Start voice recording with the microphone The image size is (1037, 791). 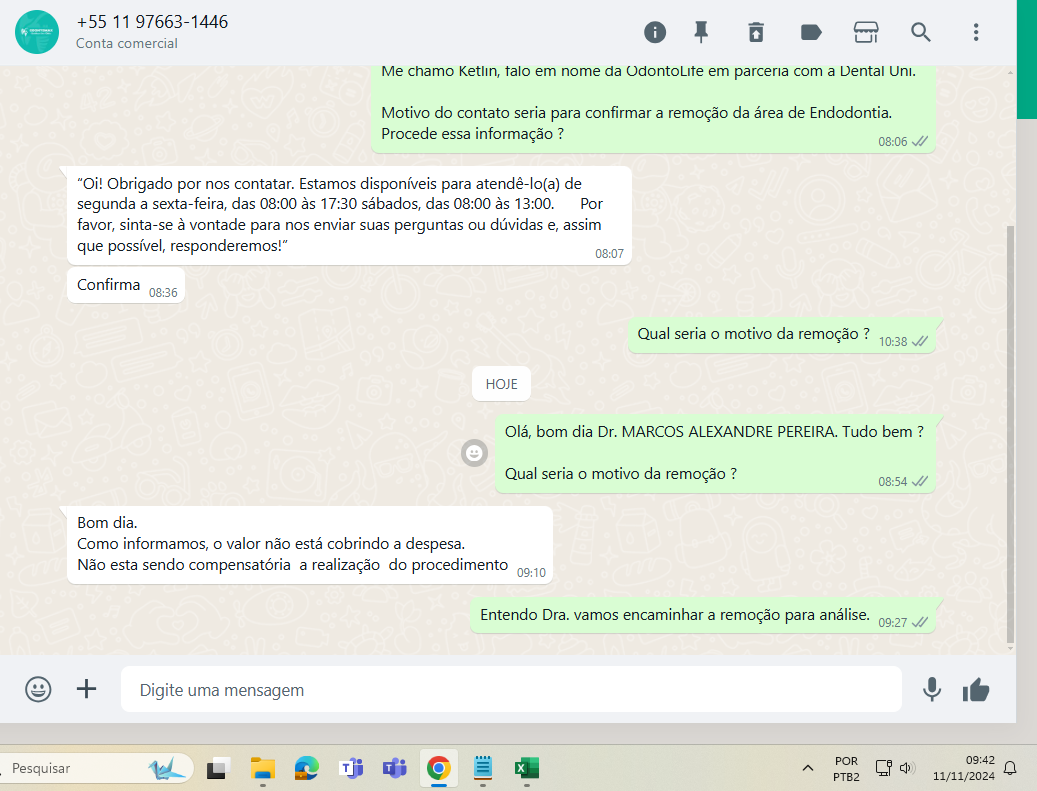coord(932,689)
